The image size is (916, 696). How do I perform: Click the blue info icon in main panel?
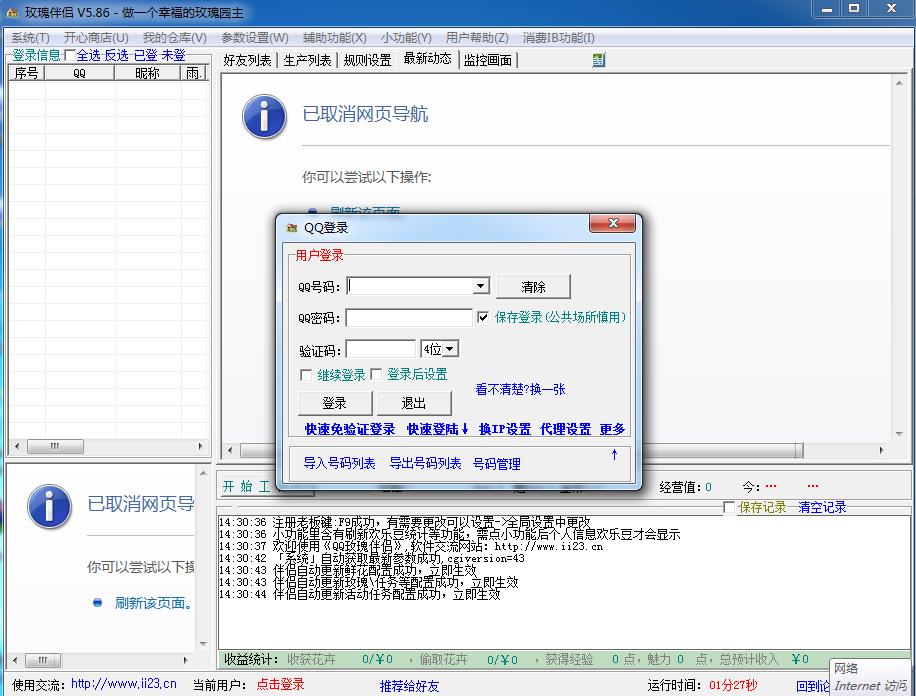[264, 116]
